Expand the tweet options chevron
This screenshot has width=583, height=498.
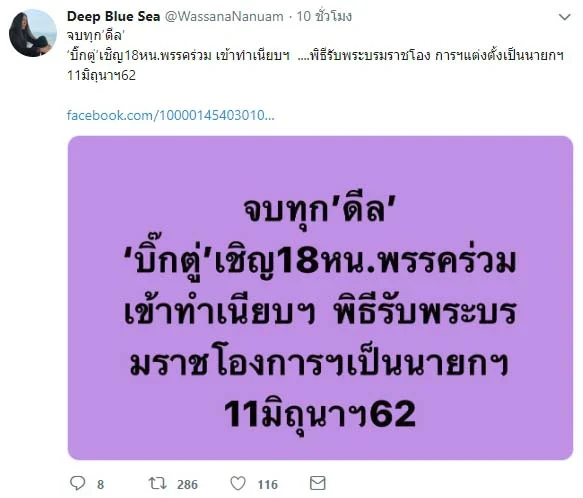[x=564, y=17]
